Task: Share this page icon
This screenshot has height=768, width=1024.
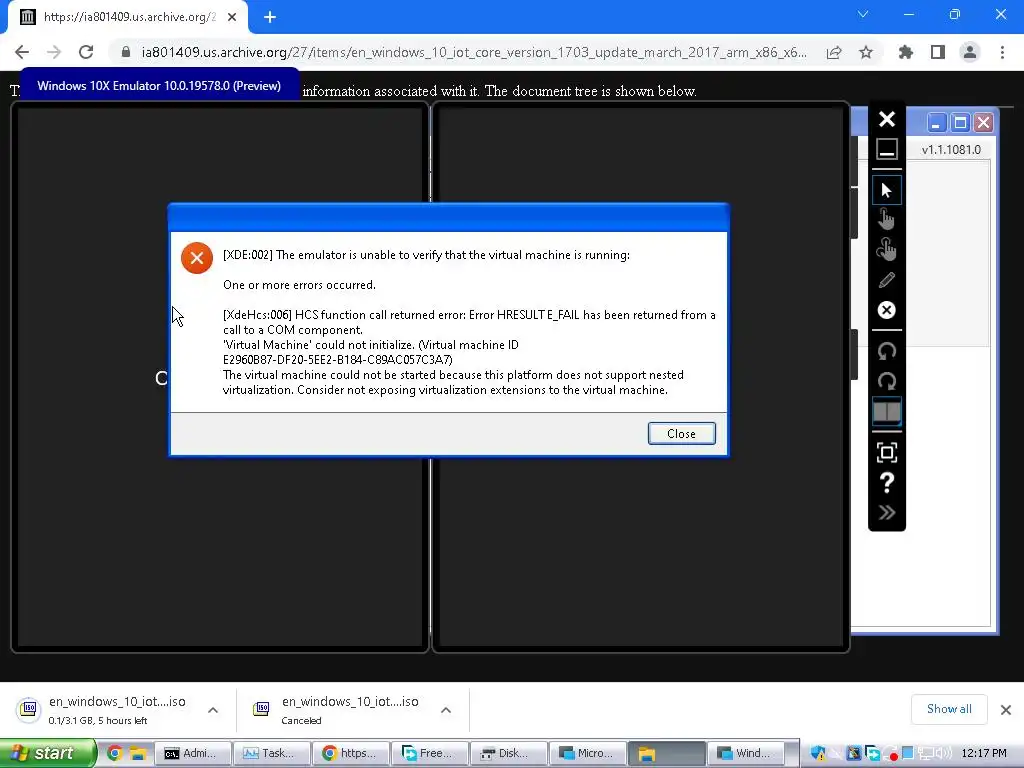Action: point(834,52)
